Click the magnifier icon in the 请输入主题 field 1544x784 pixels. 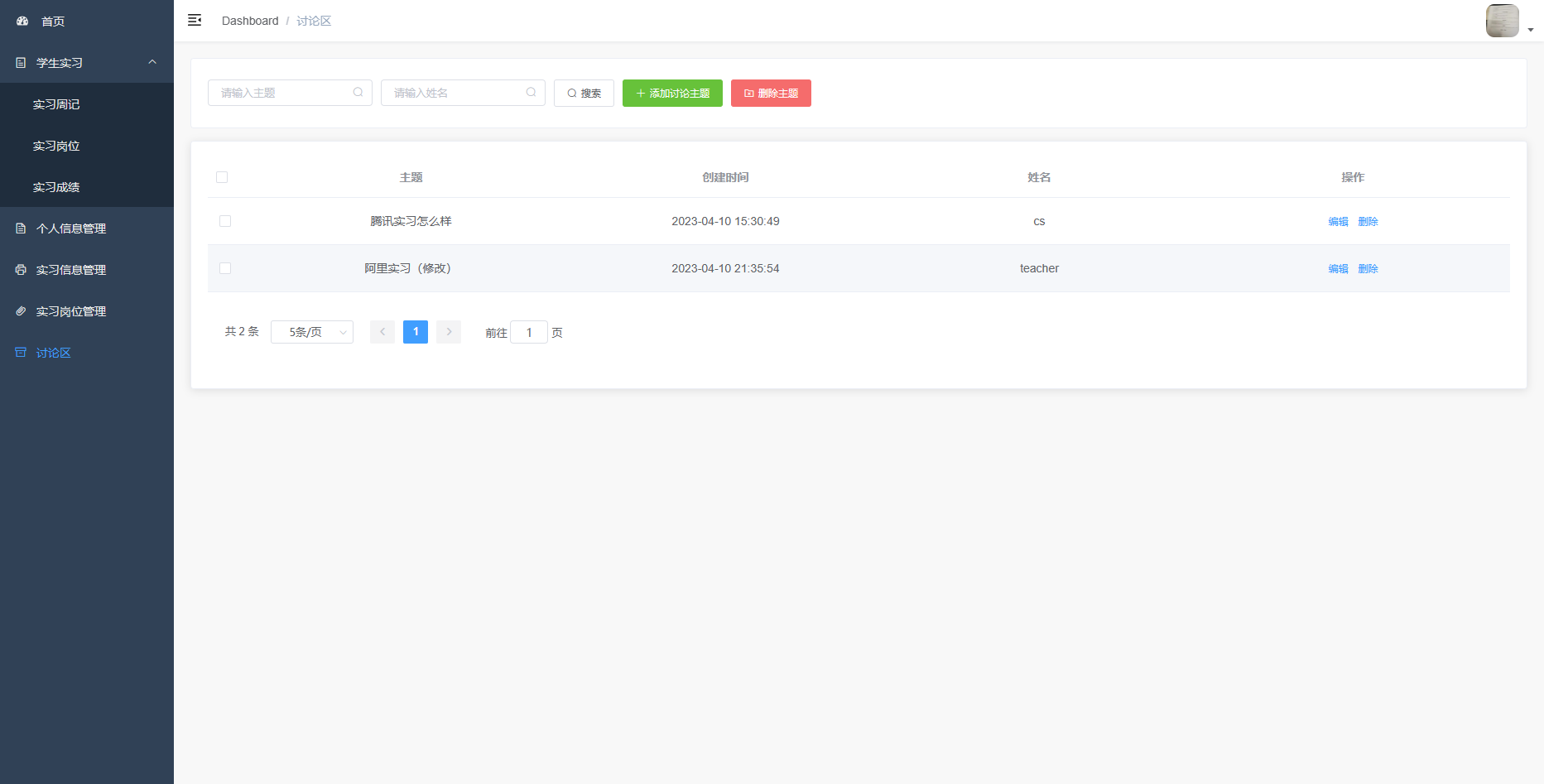pyautogui.click(x=358, y=93)
